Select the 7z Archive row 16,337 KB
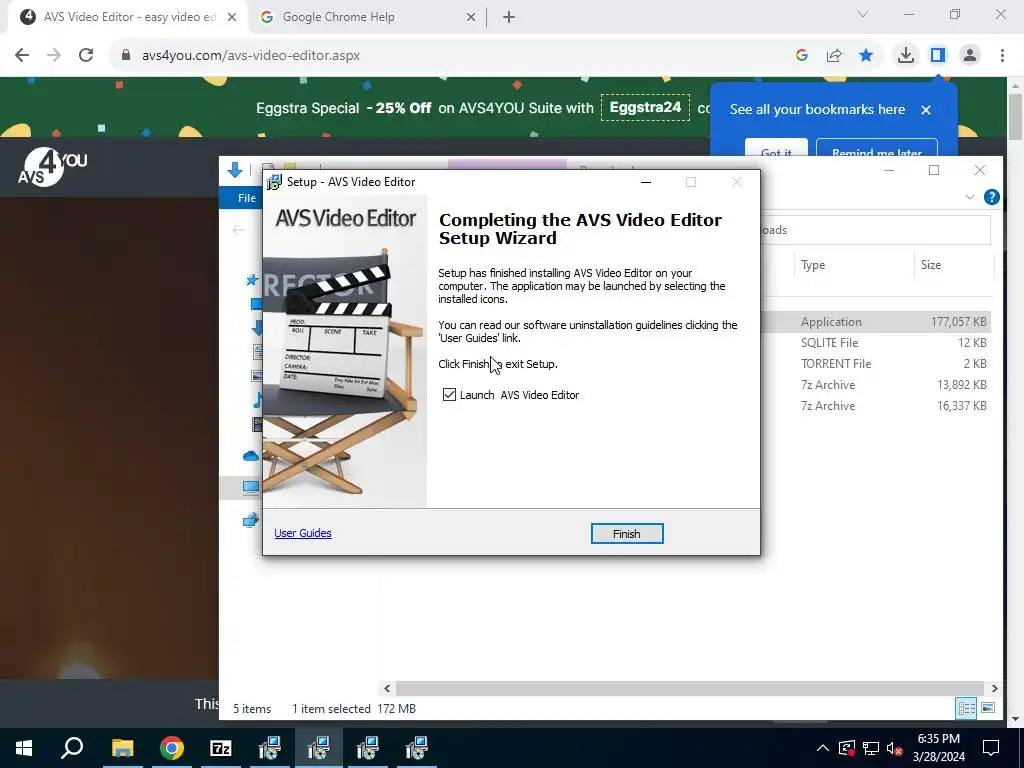Image resolution: width=1024 pixels, height=768 pixels. [876, 406]
